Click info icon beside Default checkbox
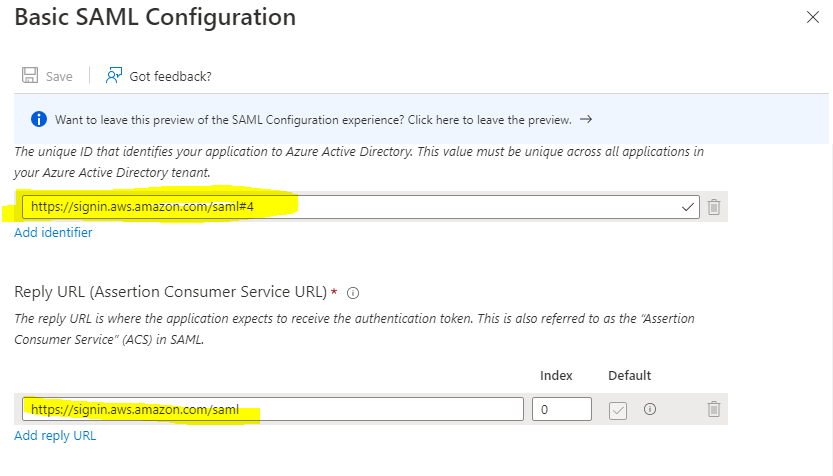833x476 pixels. [650, 409]
